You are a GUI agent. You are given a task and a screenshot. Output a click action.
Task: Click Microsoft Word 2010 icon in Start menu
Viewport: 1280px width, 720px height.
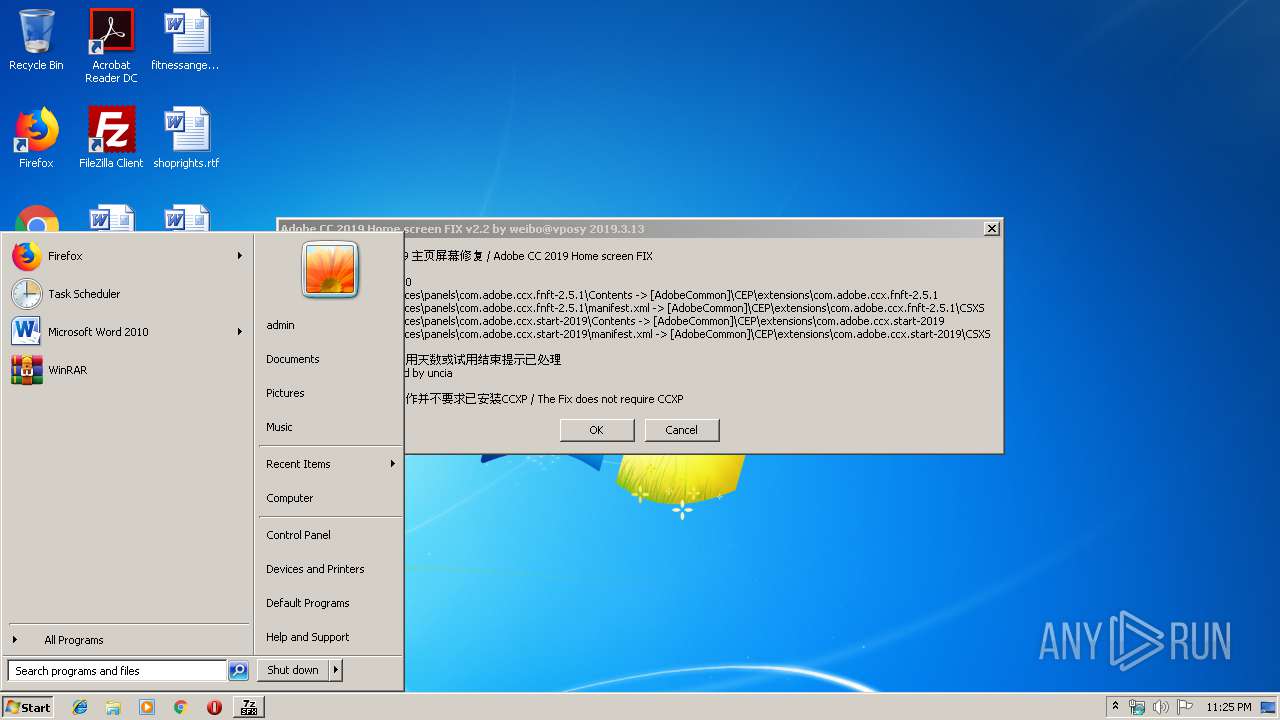[27, 332]
